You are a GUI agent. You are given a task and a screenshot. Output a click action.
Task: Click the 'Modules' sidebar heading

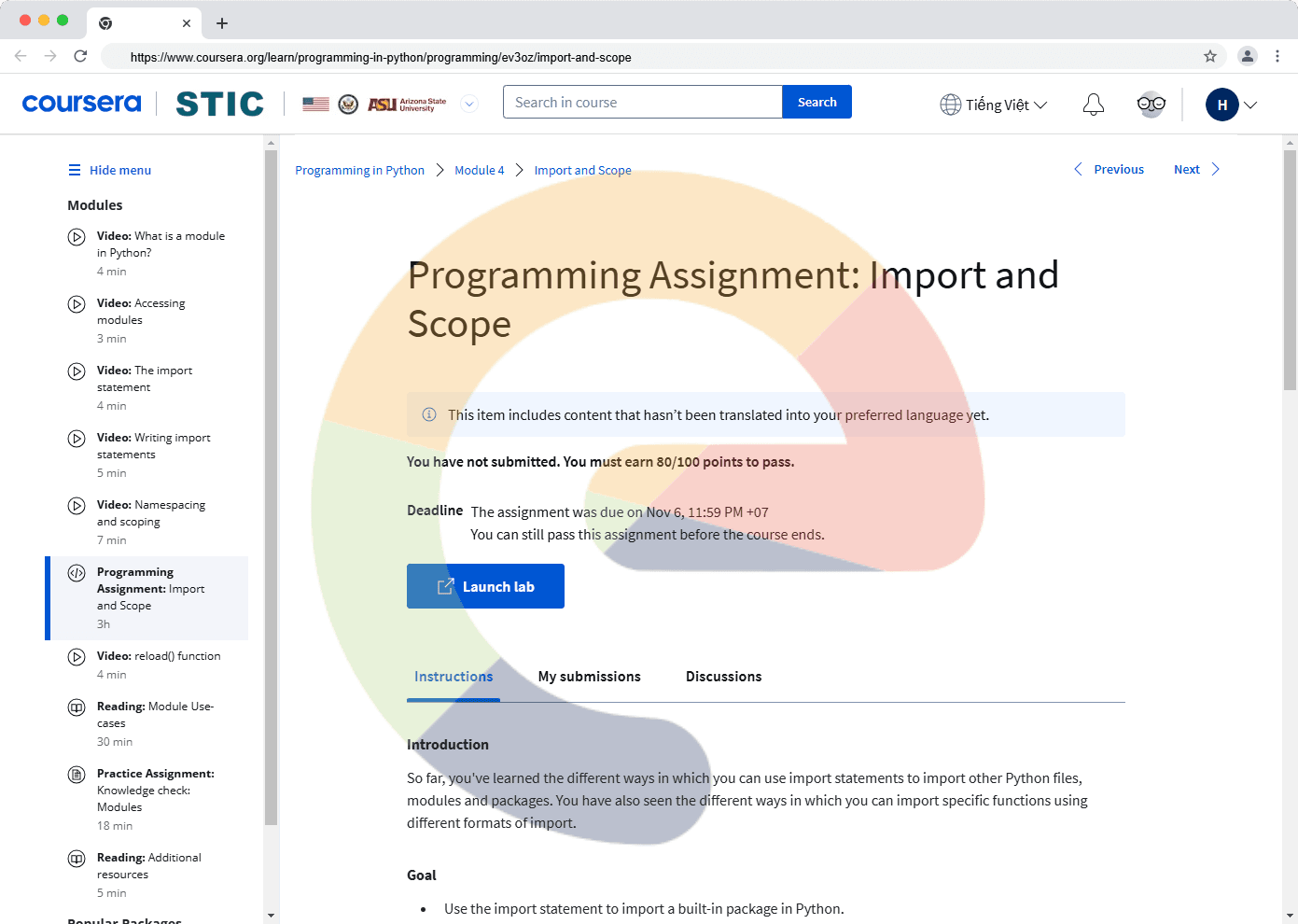[x=95, y=205]
